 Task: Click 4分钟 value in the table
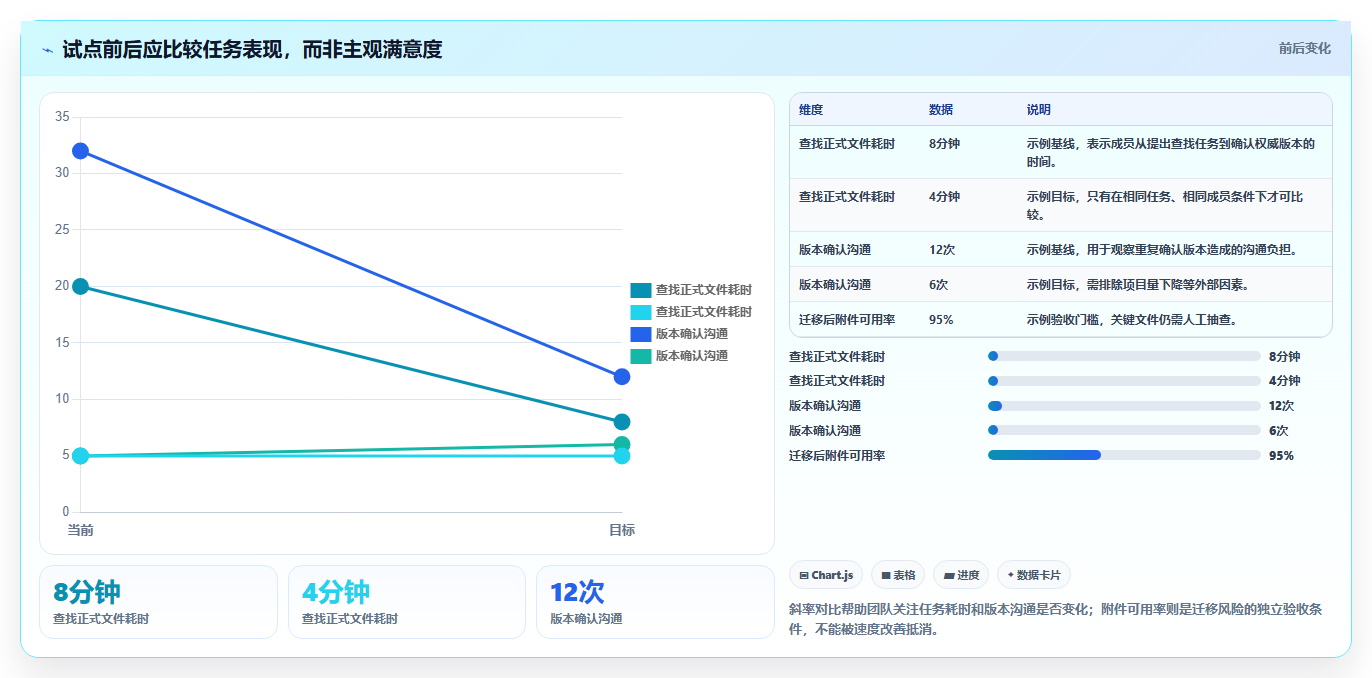pyautogui.click(x=944, y=197)
